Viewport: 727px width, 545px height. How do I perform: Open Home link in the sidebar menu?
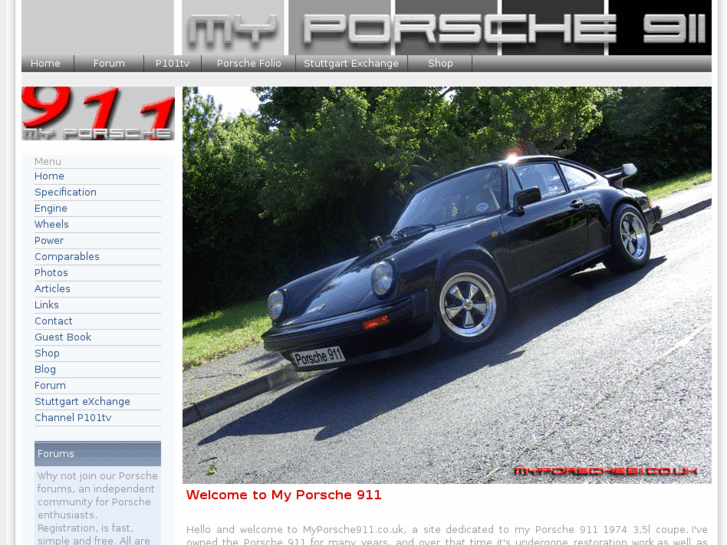pyautogui.click(x=49, y=176)
